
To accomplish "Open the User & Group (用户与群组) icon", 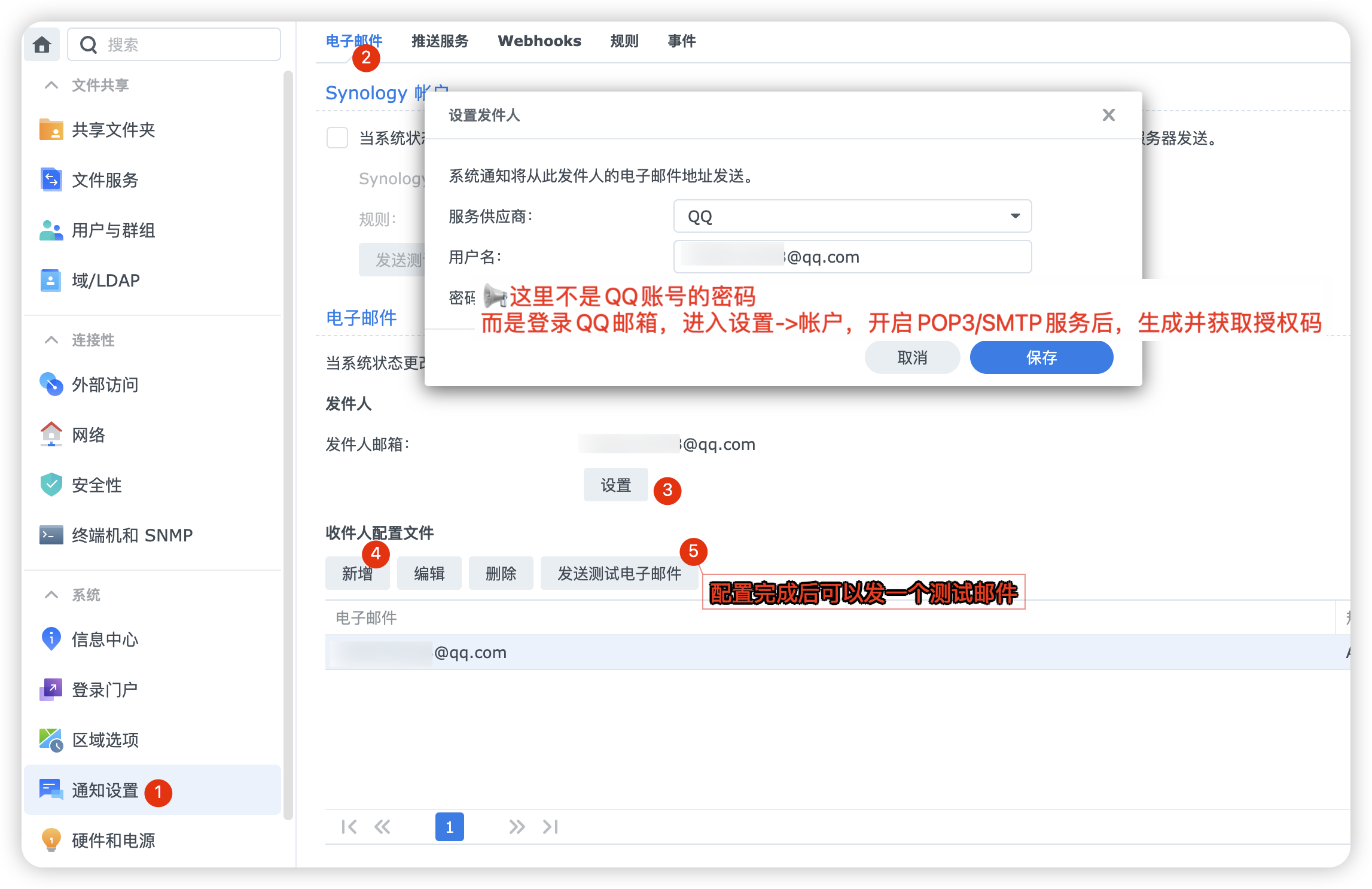I will [x=51, y=230].
